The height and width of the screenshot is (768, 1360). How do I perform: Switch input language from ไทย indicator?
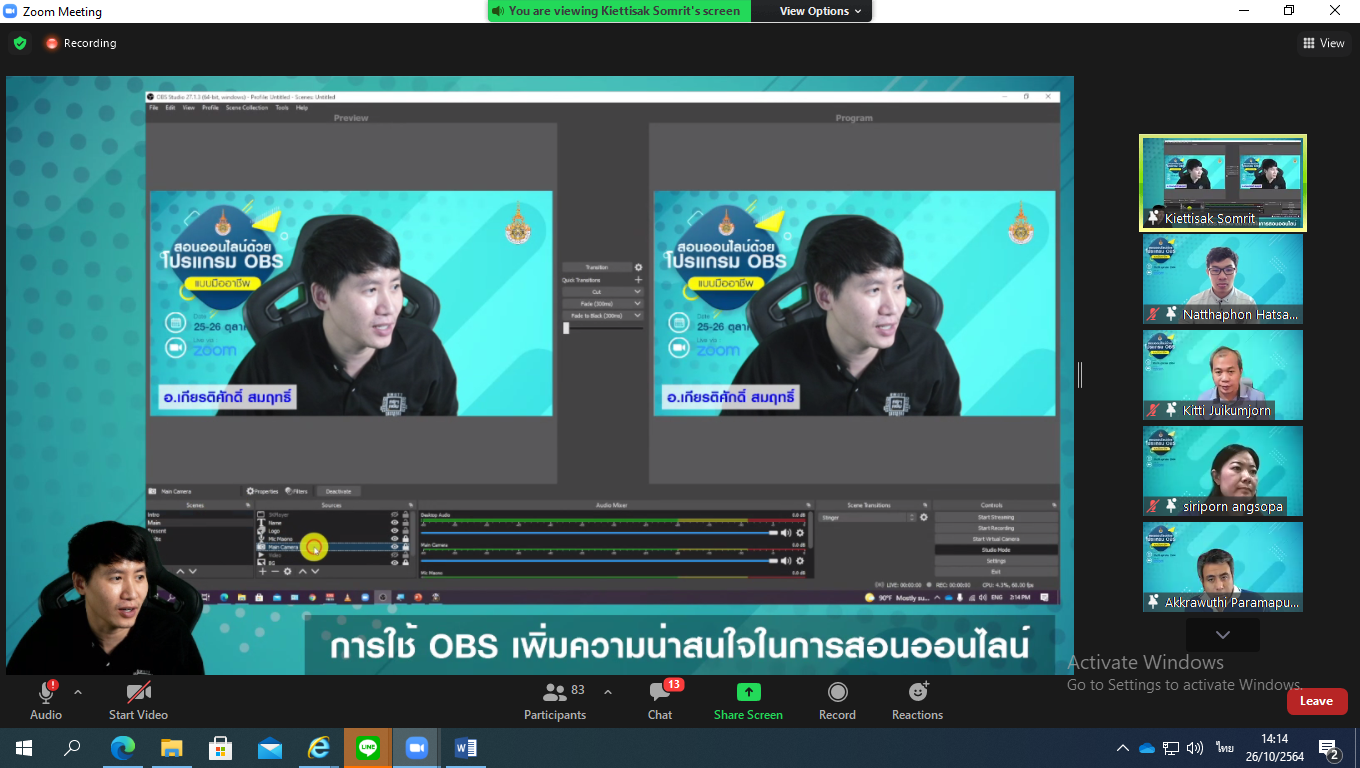[x=1225, y=748]
